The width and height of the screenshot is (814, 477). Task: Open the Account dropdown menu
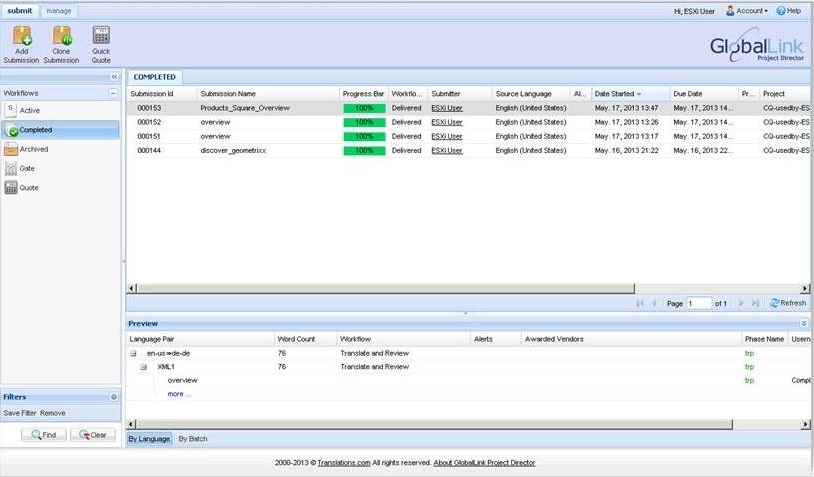[x=747, y=11]
